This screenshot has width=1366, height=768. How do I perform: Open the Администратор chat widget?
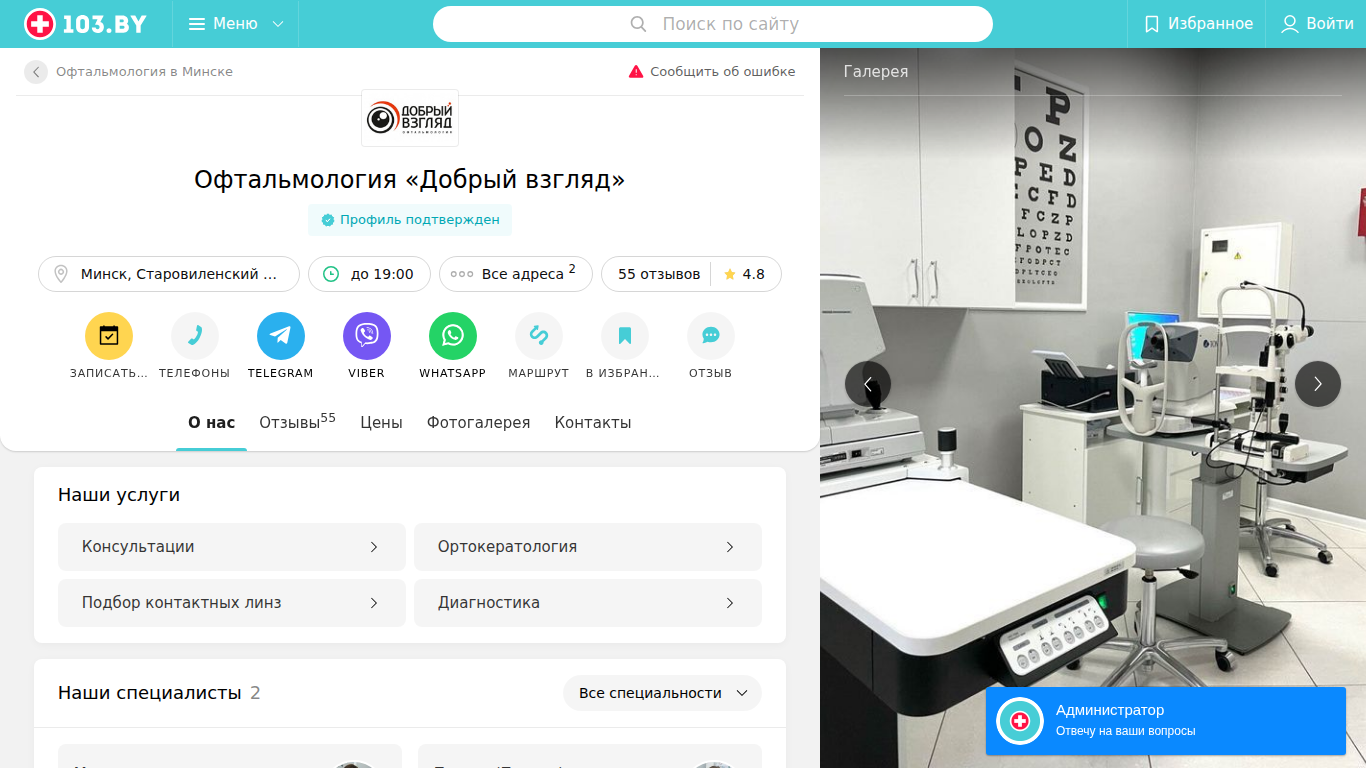coord(1166,721)
